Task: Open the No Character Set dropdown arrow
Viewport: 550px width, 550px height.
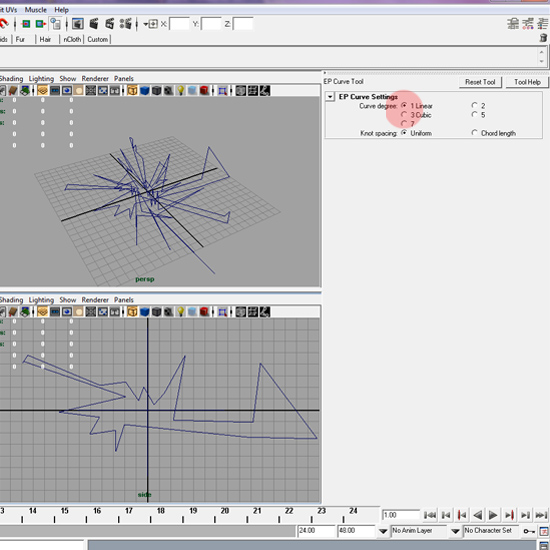Action: tap(455, 531)
